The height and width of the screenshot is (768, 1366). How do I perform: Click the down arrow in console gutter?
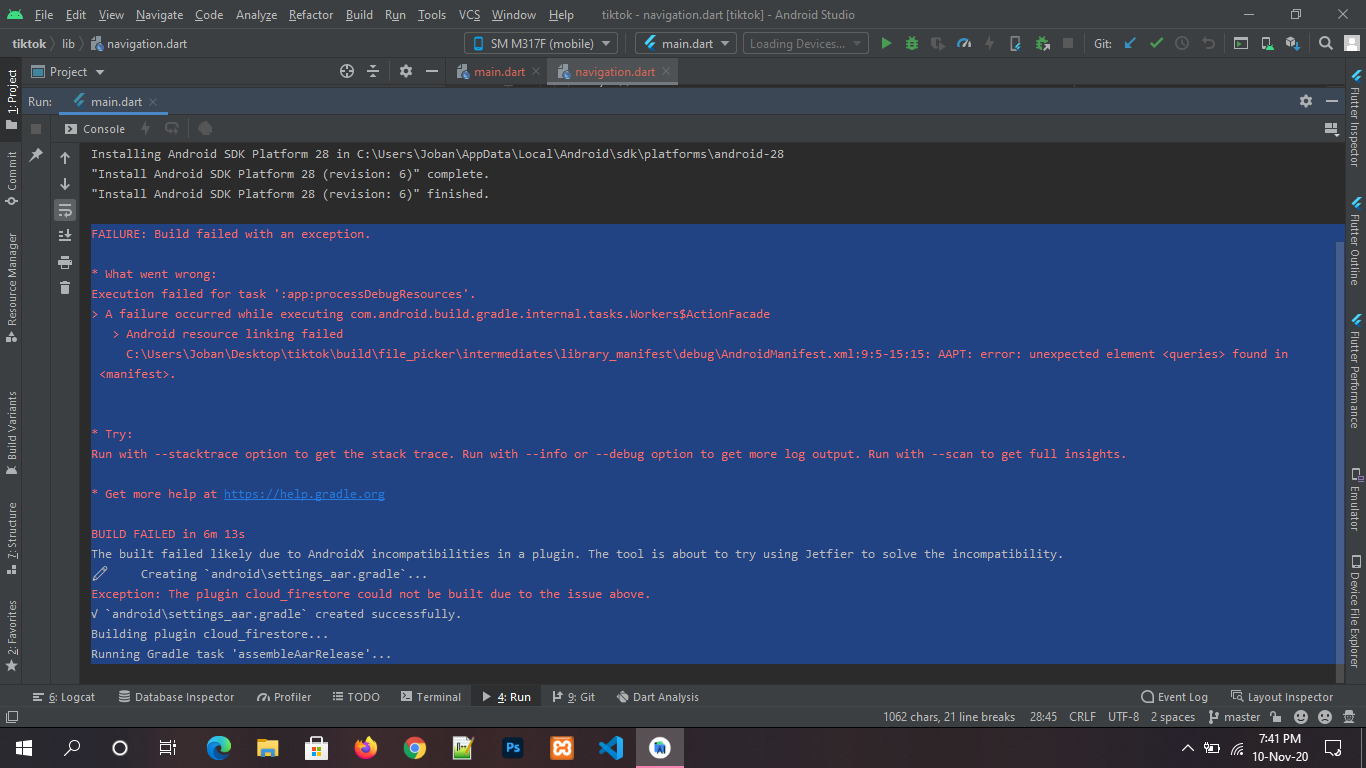point(65,184)
